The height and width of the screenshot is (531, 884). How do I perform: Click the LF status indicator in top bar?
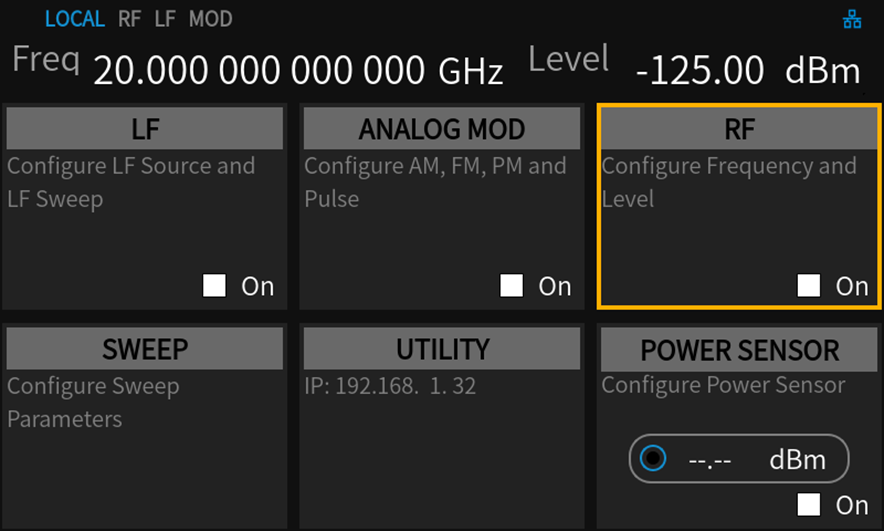(x=164, y=19)
